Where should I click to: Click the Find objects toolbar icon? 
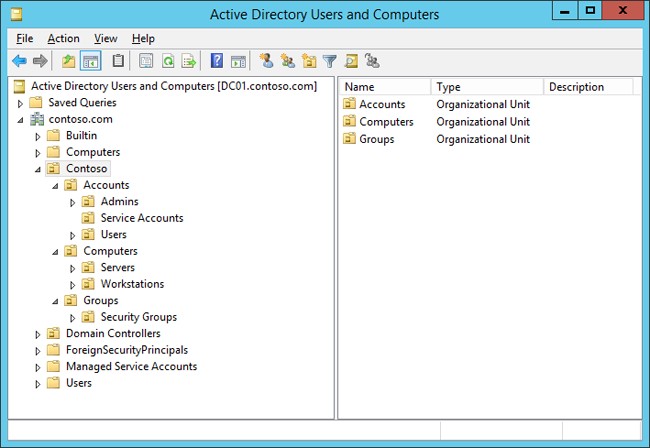pos(351,61)
